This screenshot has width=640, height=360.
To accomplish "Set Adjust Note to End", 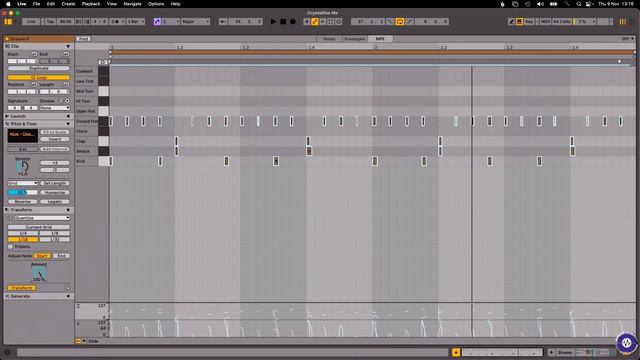I will tap(61, 256).
